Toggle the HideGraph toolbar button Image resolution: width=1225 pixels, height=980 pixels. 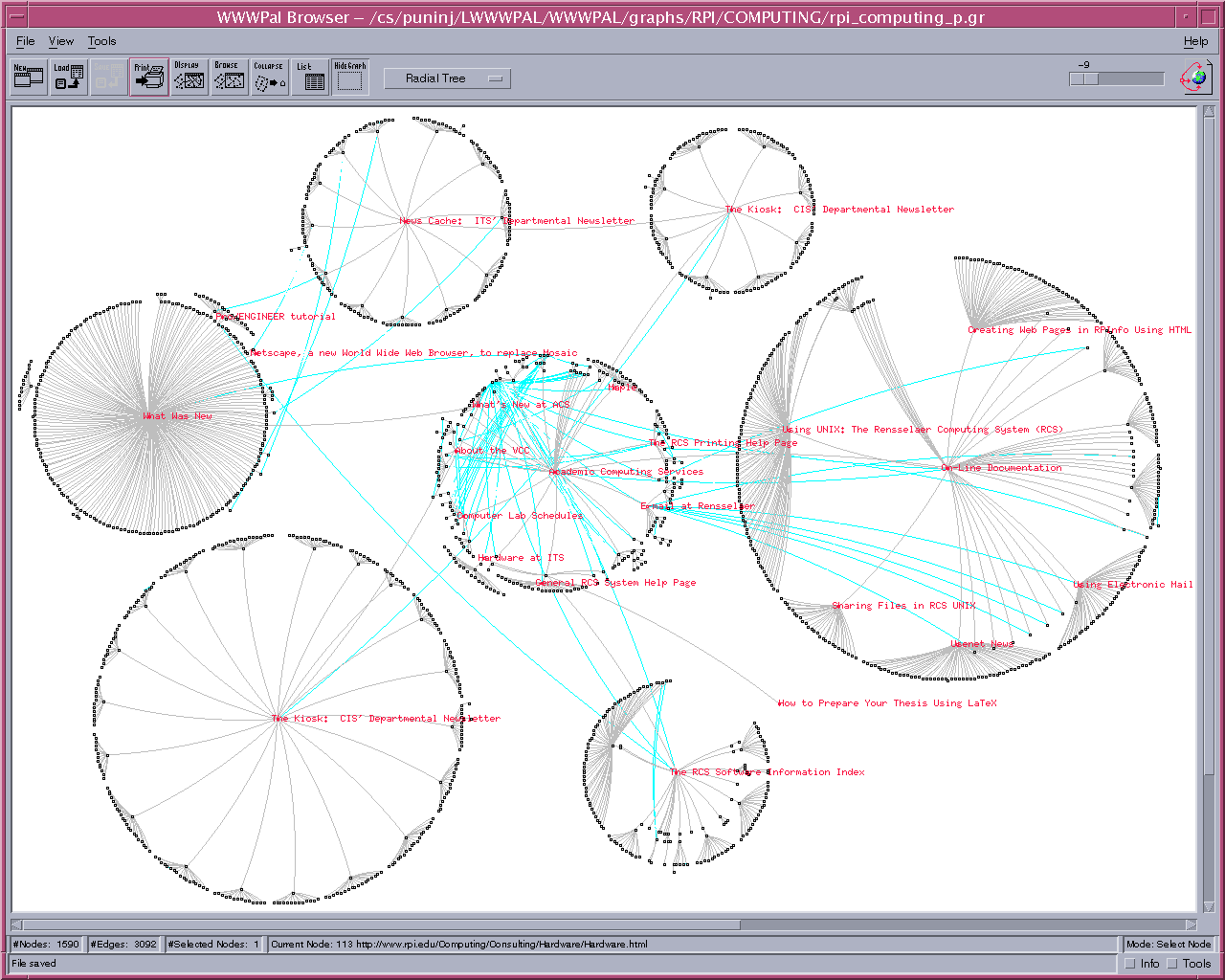(x=349, y=78)
